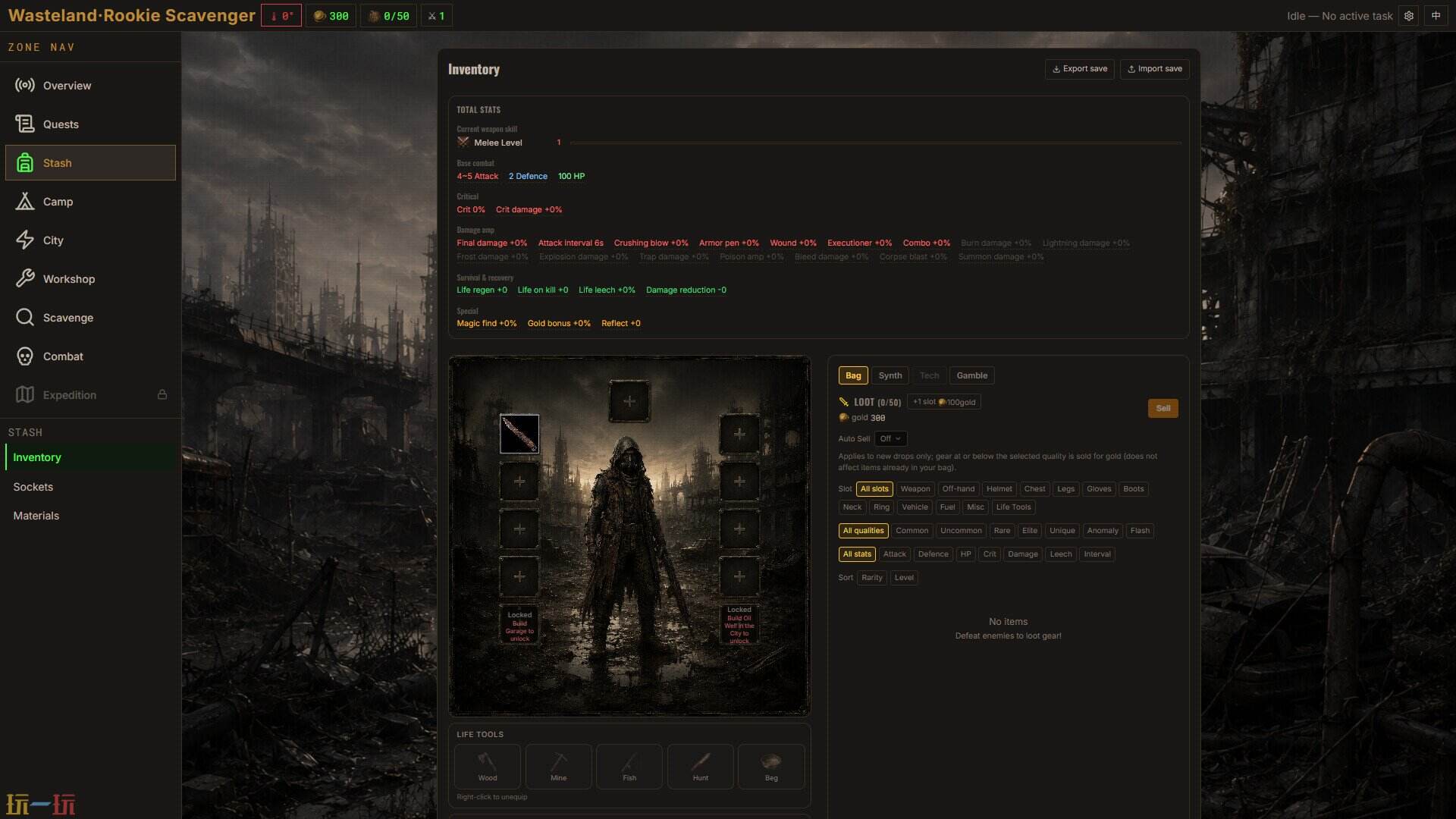Viewport: 1456px width, 819px height.
Task: Open Scavenge magnifier icon
Action: click(x=25, y=318)
